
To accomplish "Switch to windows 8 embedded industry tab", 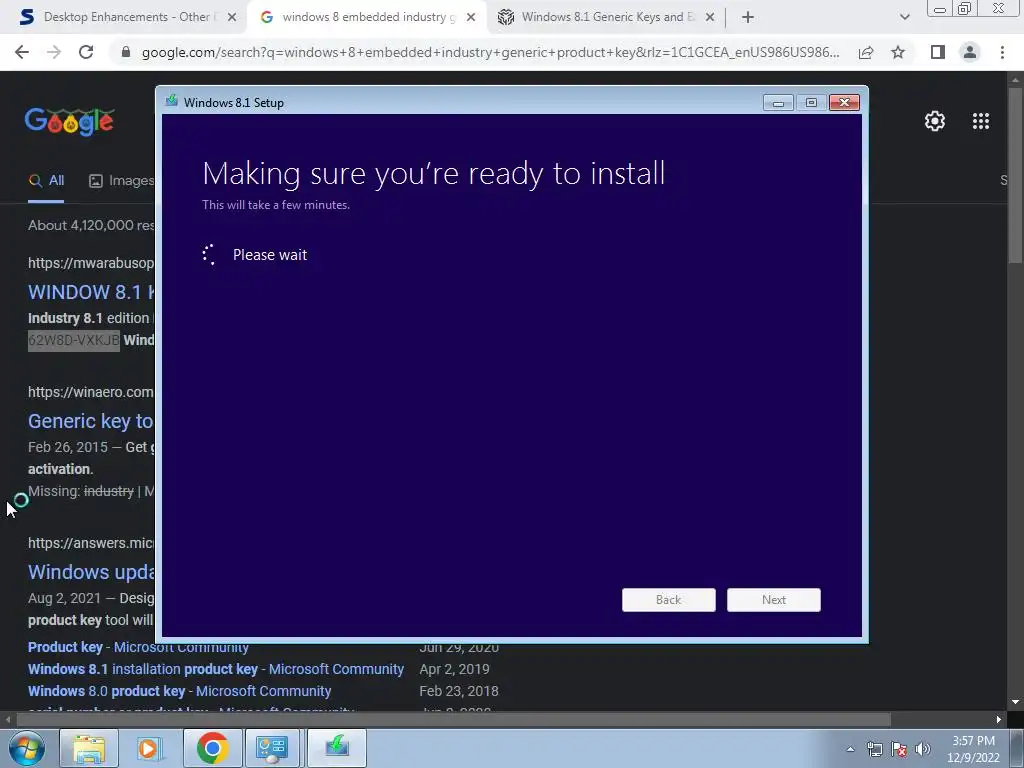I will [x=366, y=18].
